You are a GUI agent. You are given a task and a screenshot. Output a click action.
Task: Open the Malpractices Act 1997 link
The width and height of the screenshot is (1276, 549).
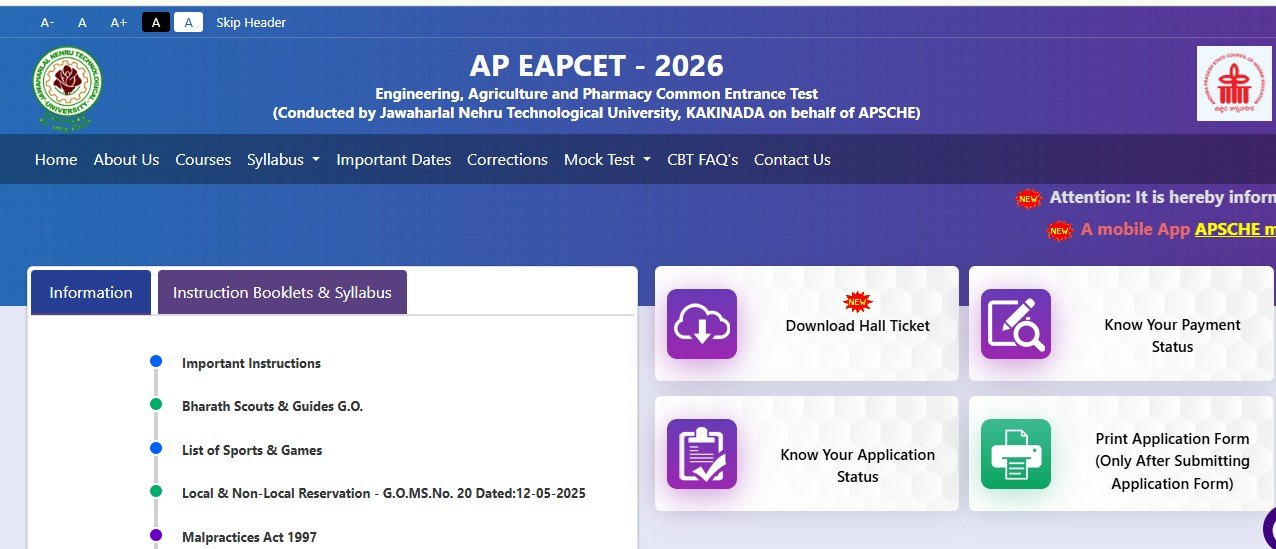tap(249, 537)
